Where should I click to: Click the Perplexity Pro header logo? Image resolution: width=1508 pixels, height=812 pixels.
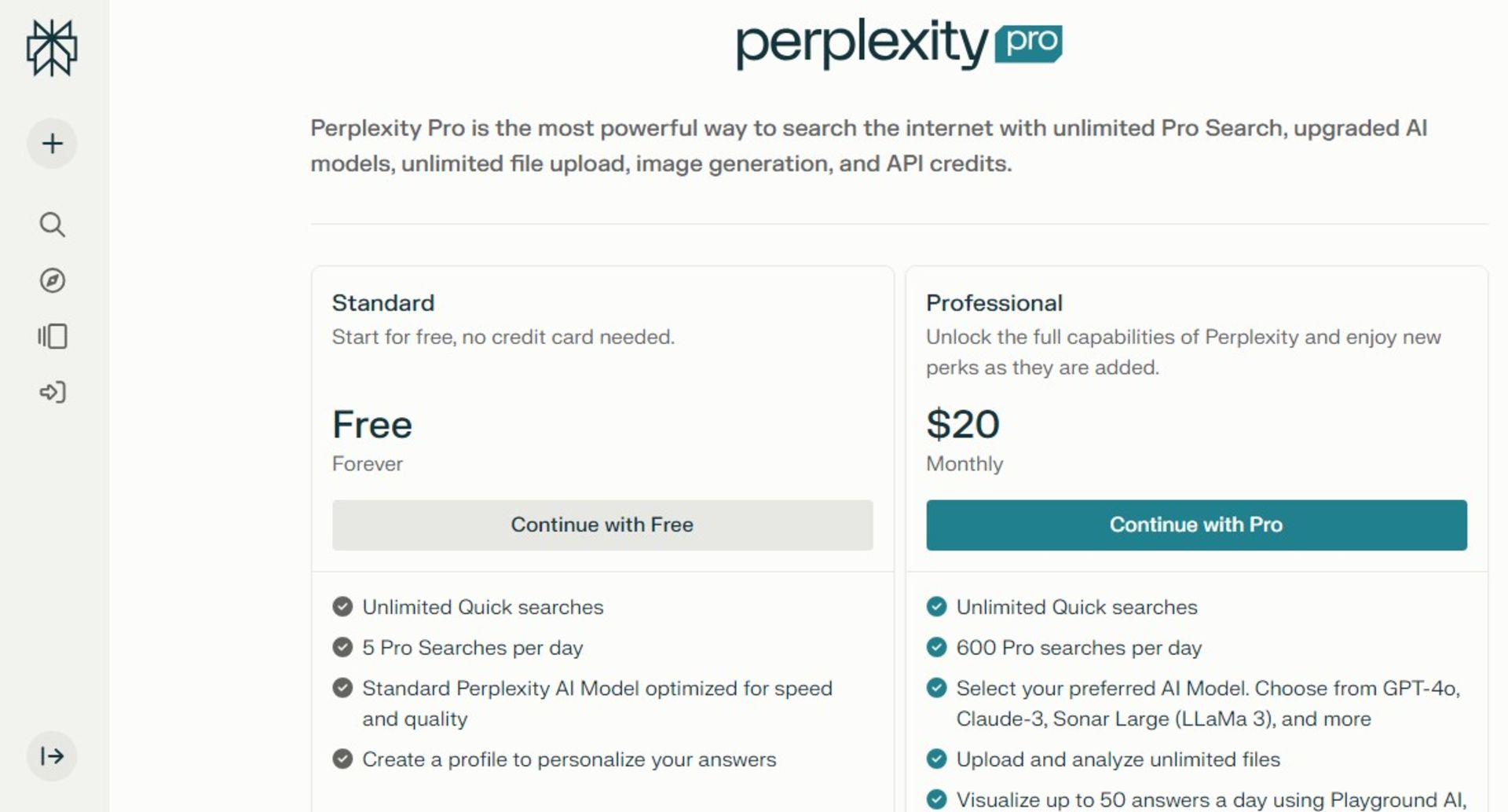tap(899, 43)
